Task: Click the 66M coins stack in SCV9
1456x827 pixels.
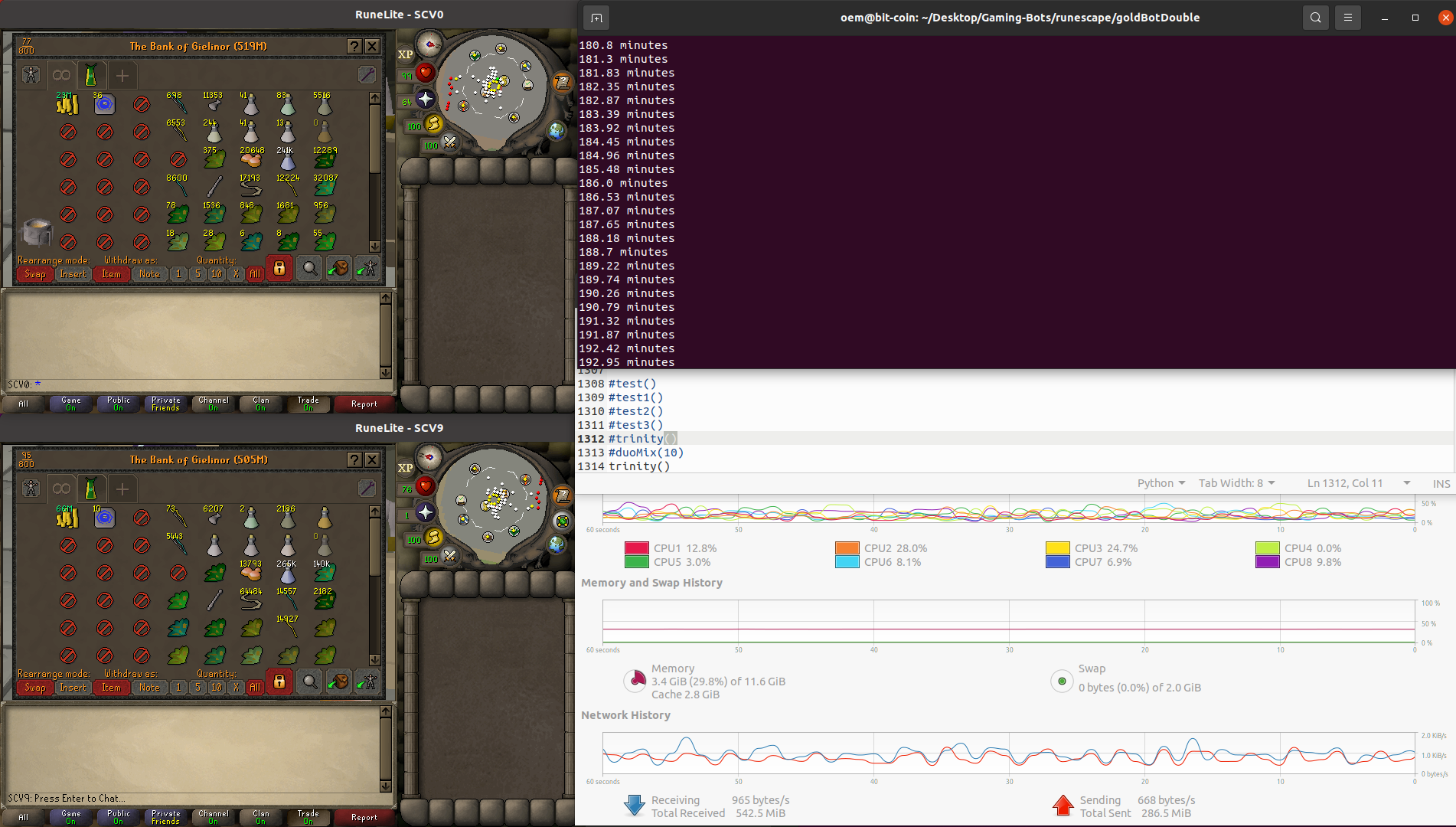Action: pos(67,518)
